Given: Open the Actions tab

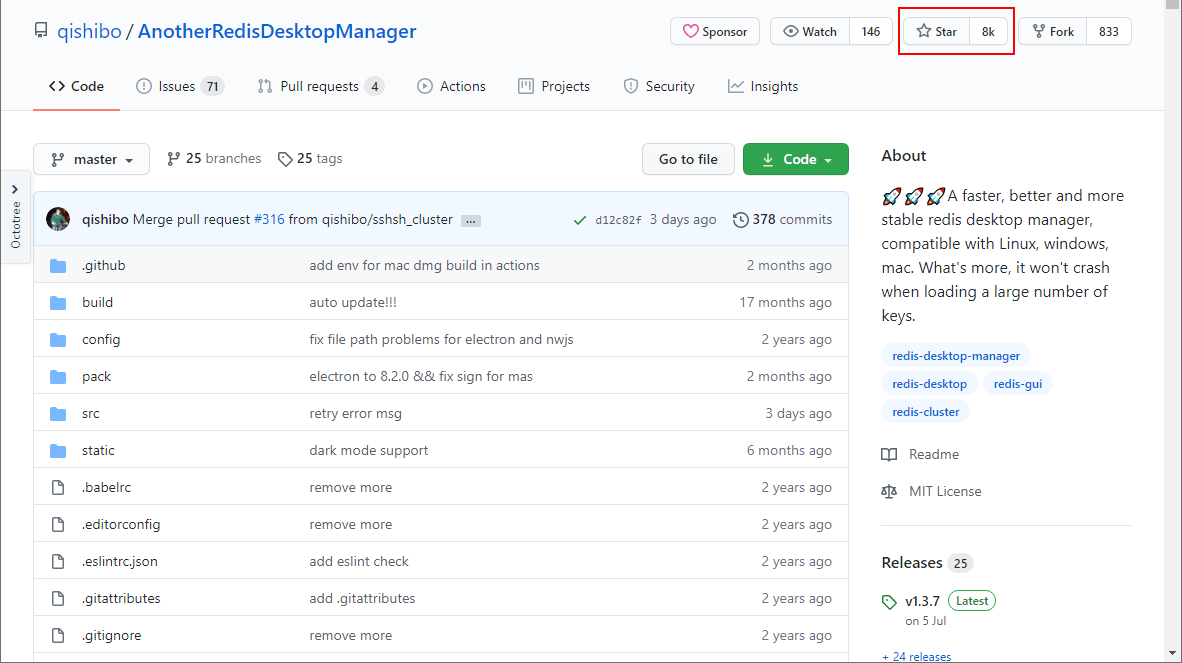Looking at the screenshot, I should [x=452, y=87].
